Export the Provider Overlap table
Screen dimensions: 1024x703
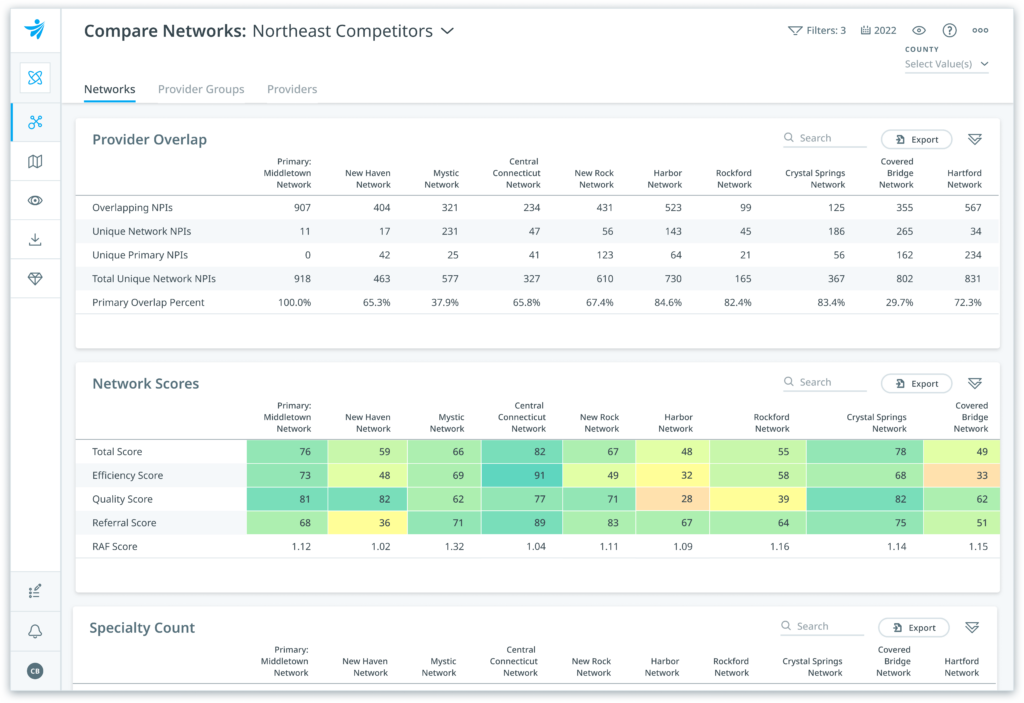916,139
